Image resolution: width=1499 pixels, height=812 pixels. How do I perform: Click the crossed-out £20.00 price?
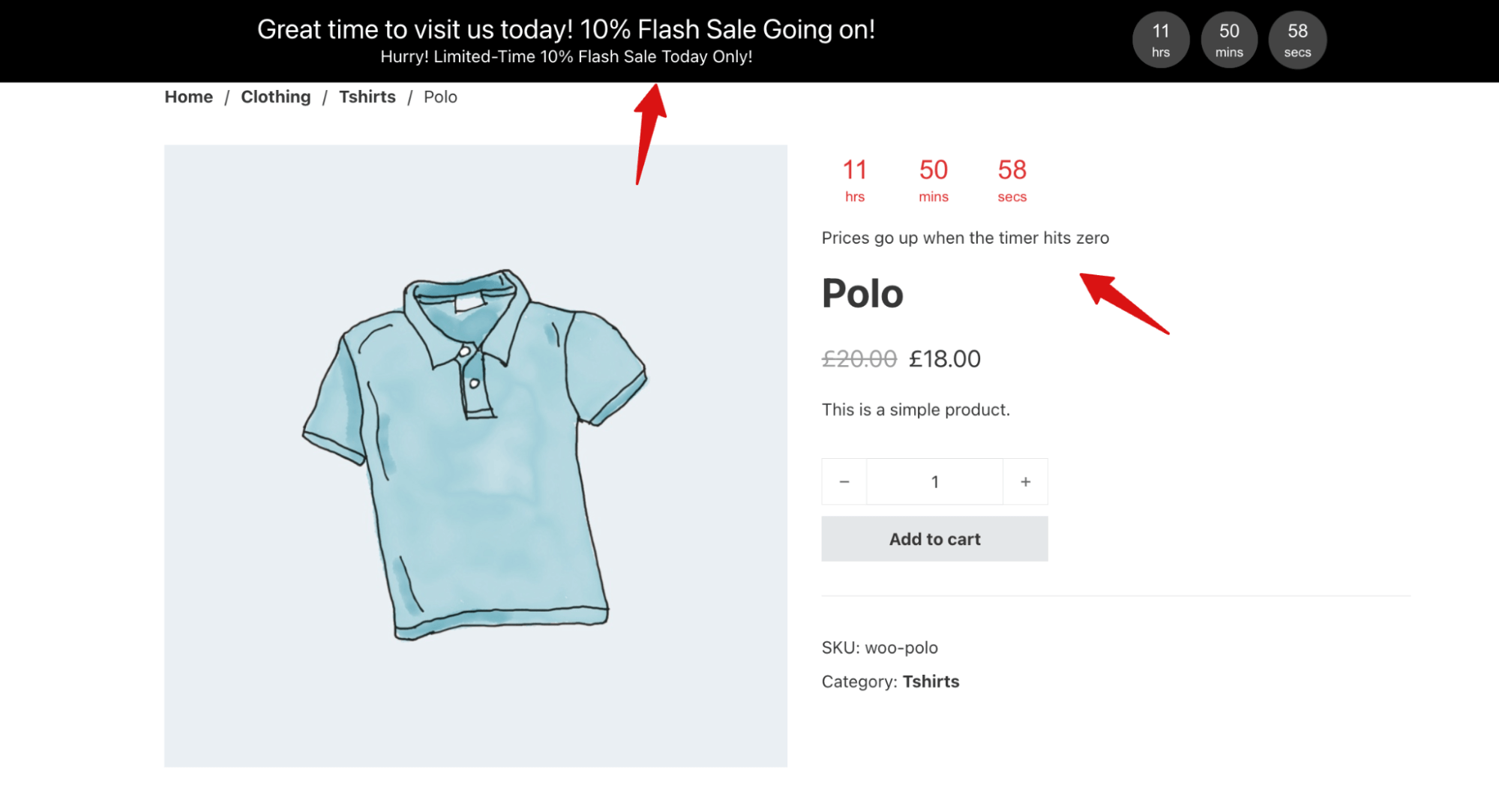point(858,358)
